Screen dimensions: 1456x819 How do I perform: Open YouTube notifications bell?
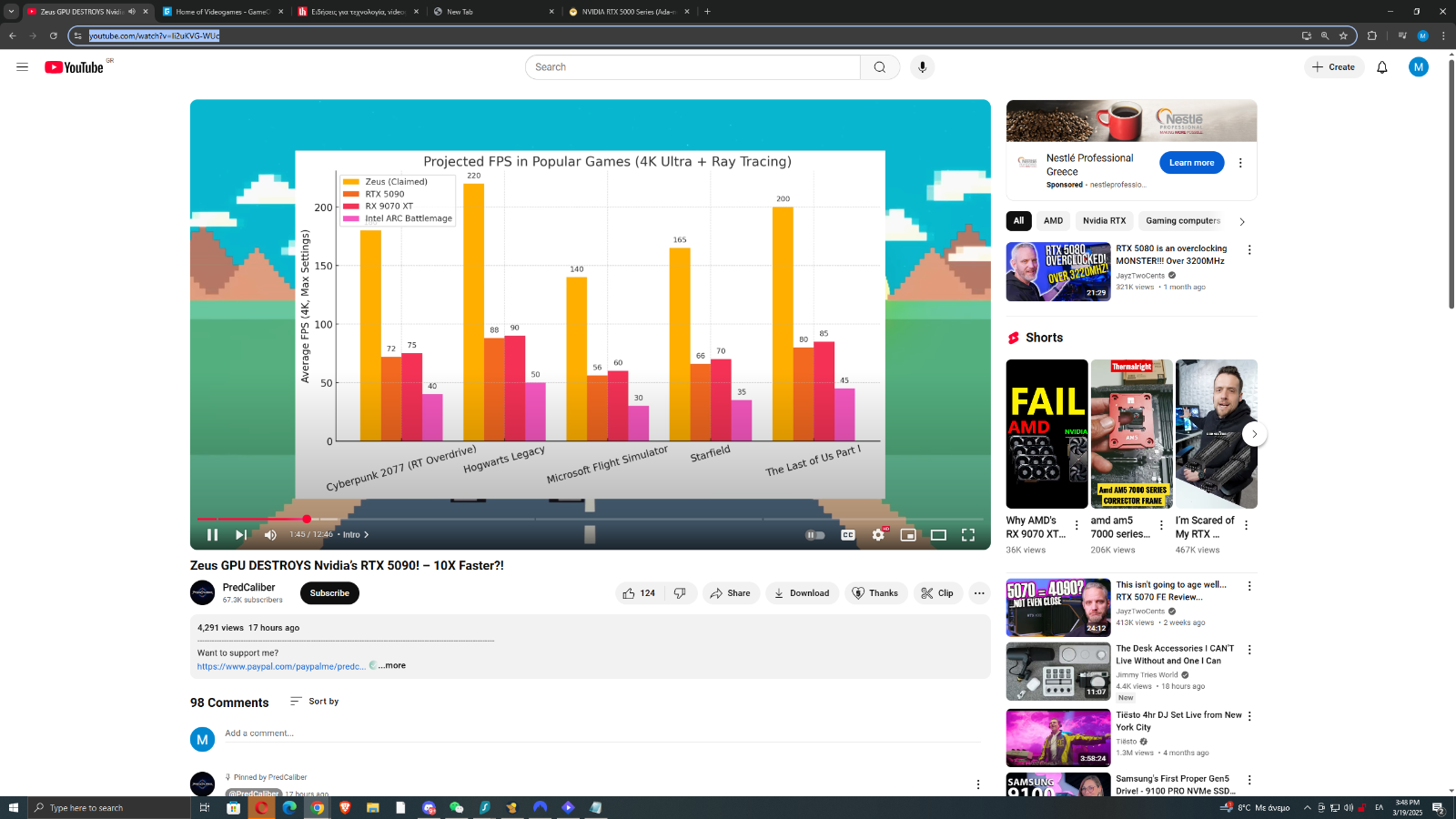[1381, 67]
